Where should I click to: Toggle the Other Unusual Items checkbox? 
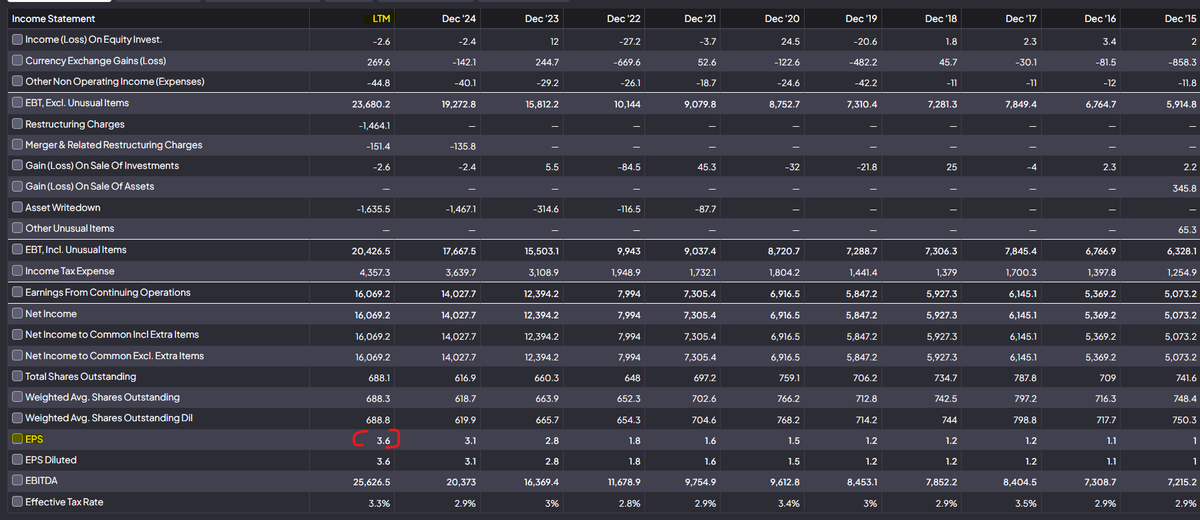17,228
